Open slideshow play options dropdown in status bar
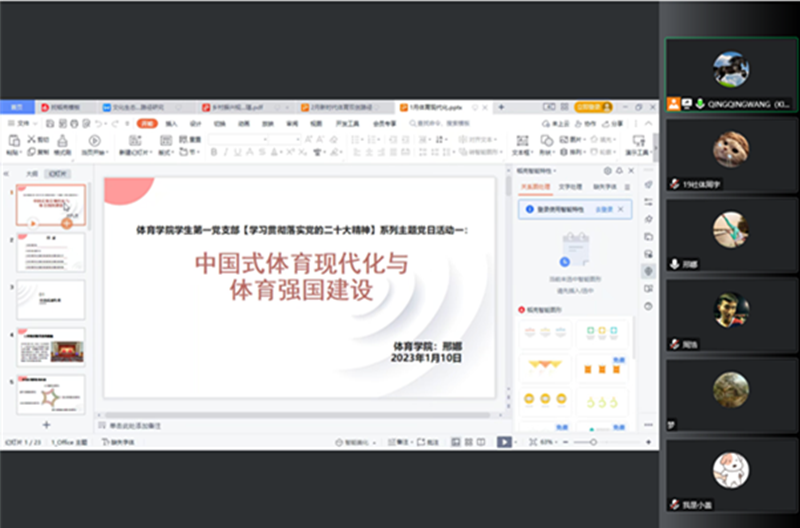The image size is (800, 528). (x=515, y=442)
